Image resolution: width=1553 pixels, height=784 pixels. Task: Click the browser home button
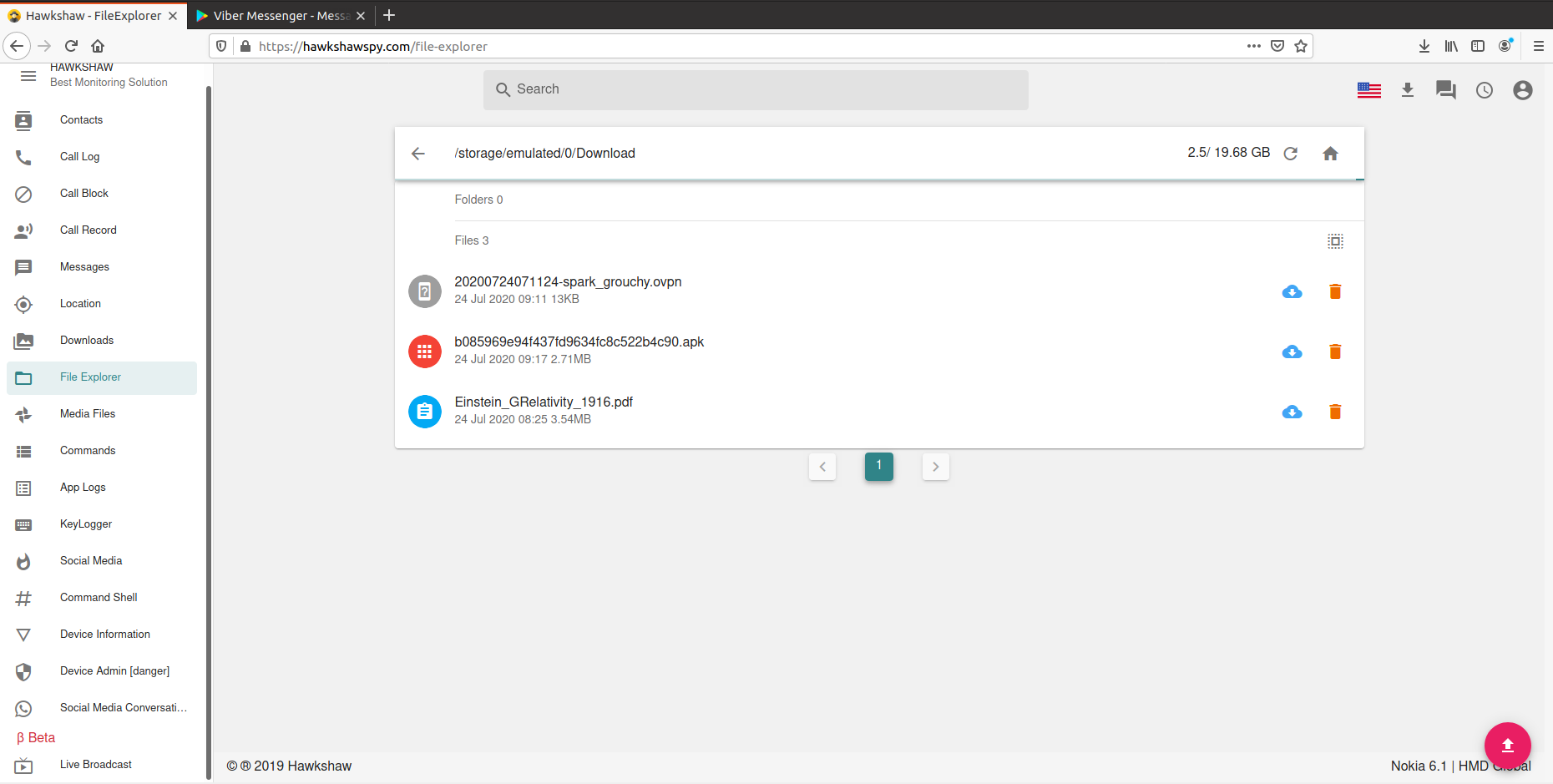[x=98, y=46]
